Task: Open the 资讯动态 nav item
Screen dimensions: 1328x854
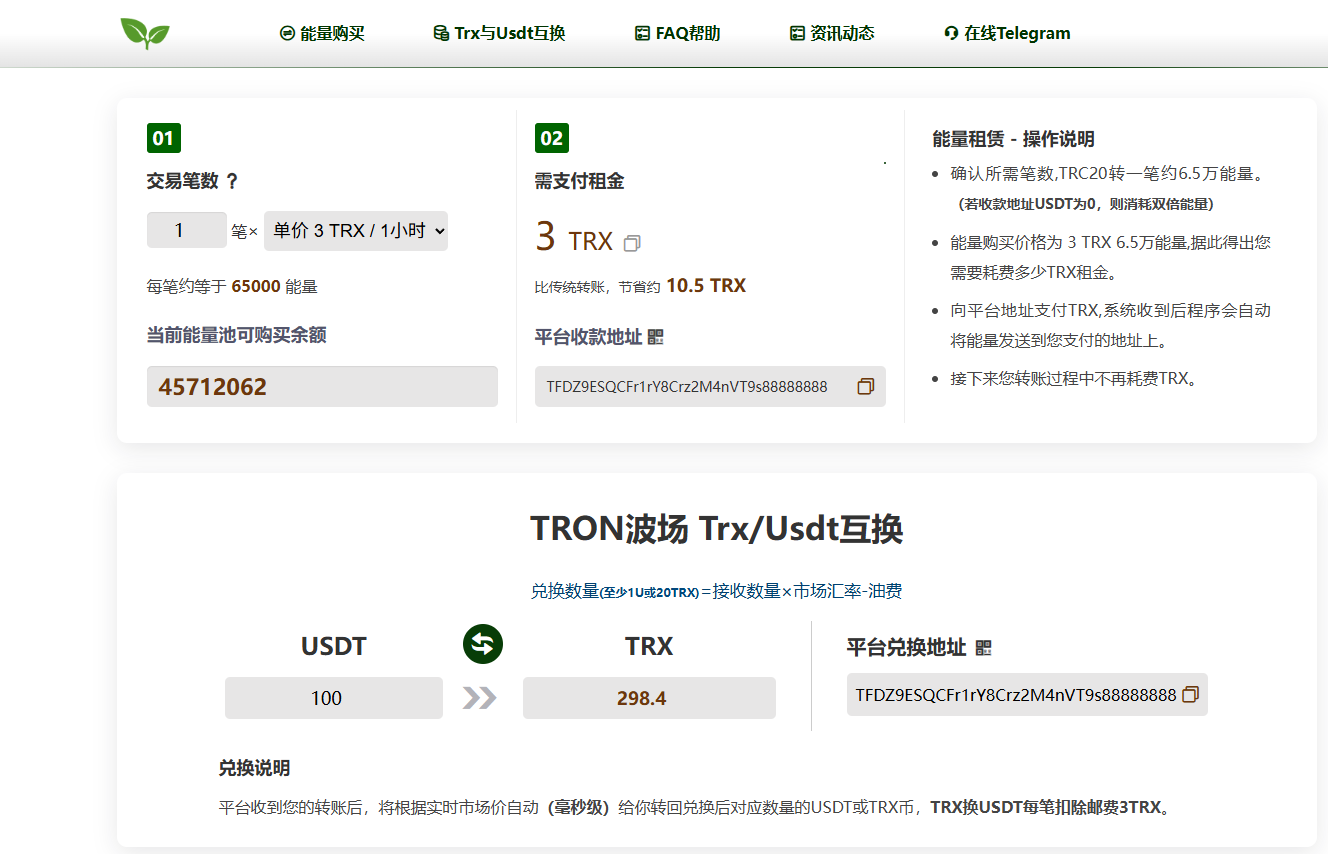Action: 832,33
